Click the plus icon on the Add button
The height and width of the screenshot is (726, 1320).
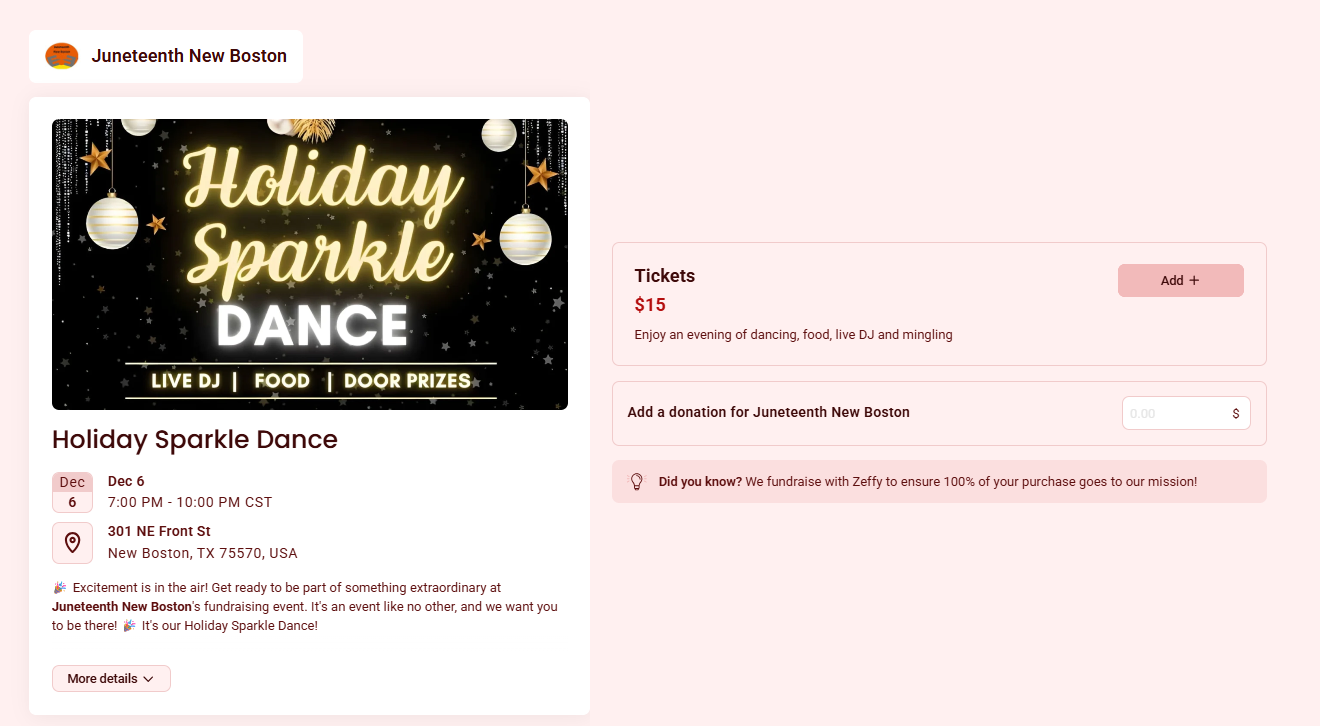pyautogui.click(x=1193, y=280)
